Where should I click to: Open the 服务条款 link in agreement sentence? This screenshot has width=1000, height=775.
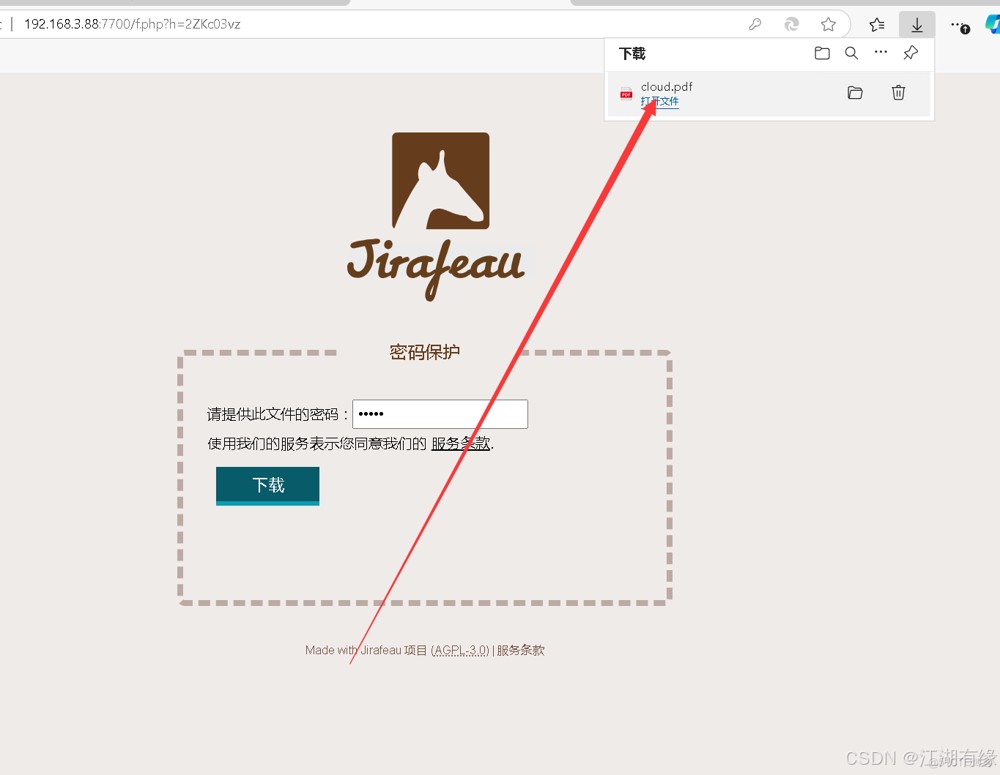[460, 444]
